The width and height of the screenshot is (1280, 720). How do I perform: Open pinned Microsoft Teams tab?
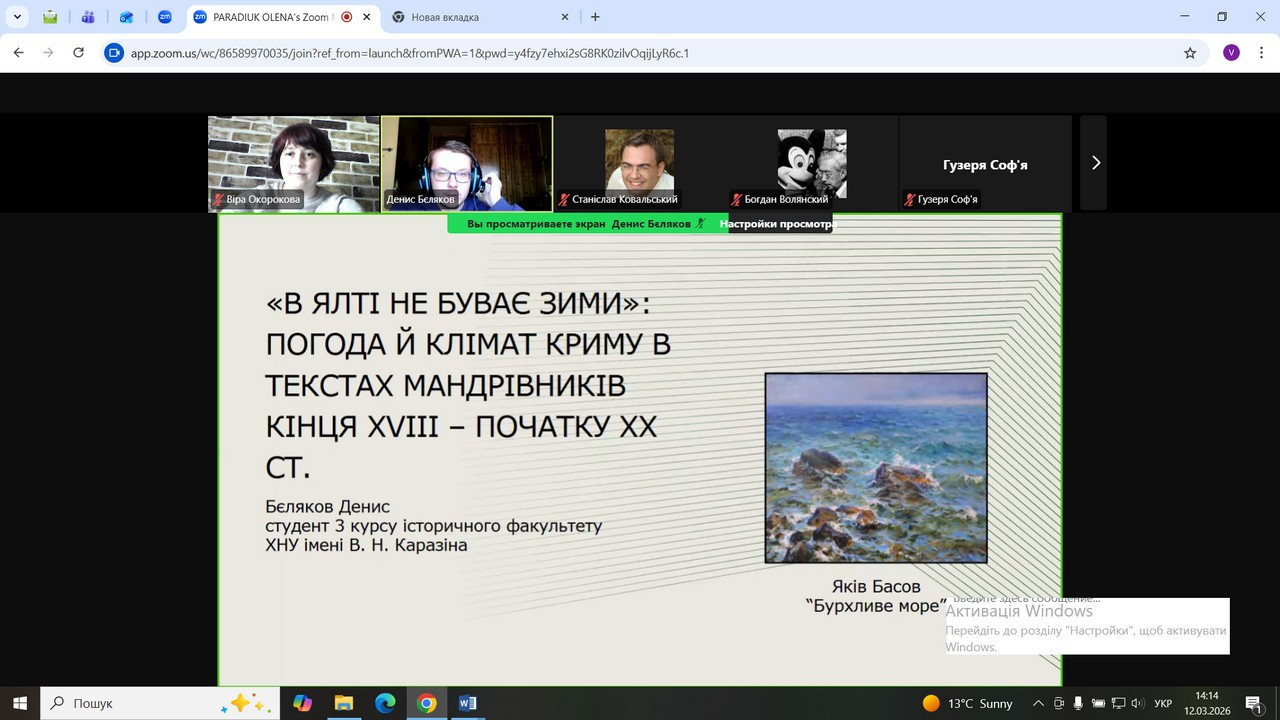[88, 17]
